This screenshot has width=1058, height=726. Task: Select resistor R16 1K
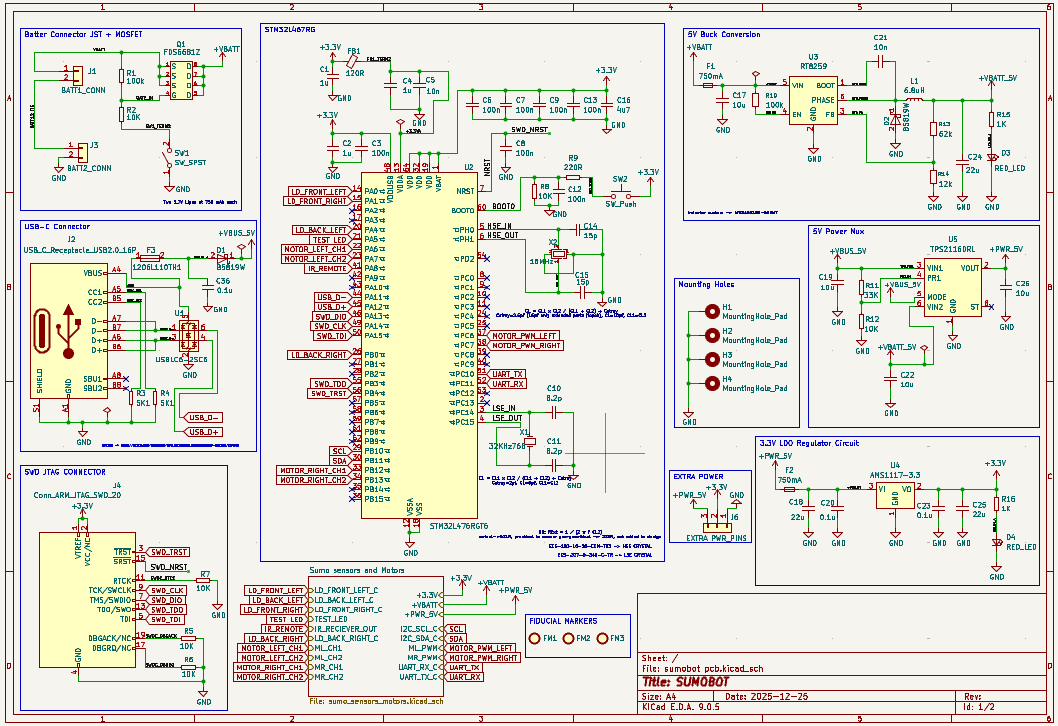tap(996, 504)
